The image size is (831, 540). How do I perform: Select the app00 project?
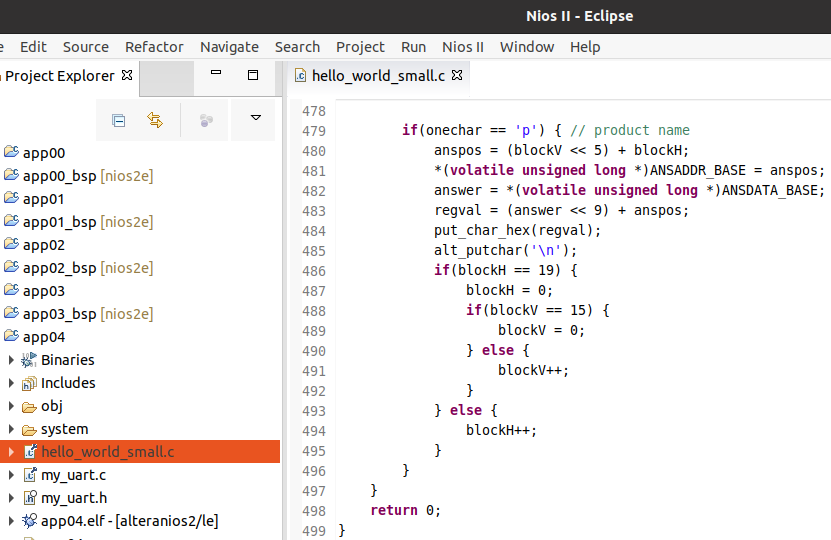coord(44,153)
